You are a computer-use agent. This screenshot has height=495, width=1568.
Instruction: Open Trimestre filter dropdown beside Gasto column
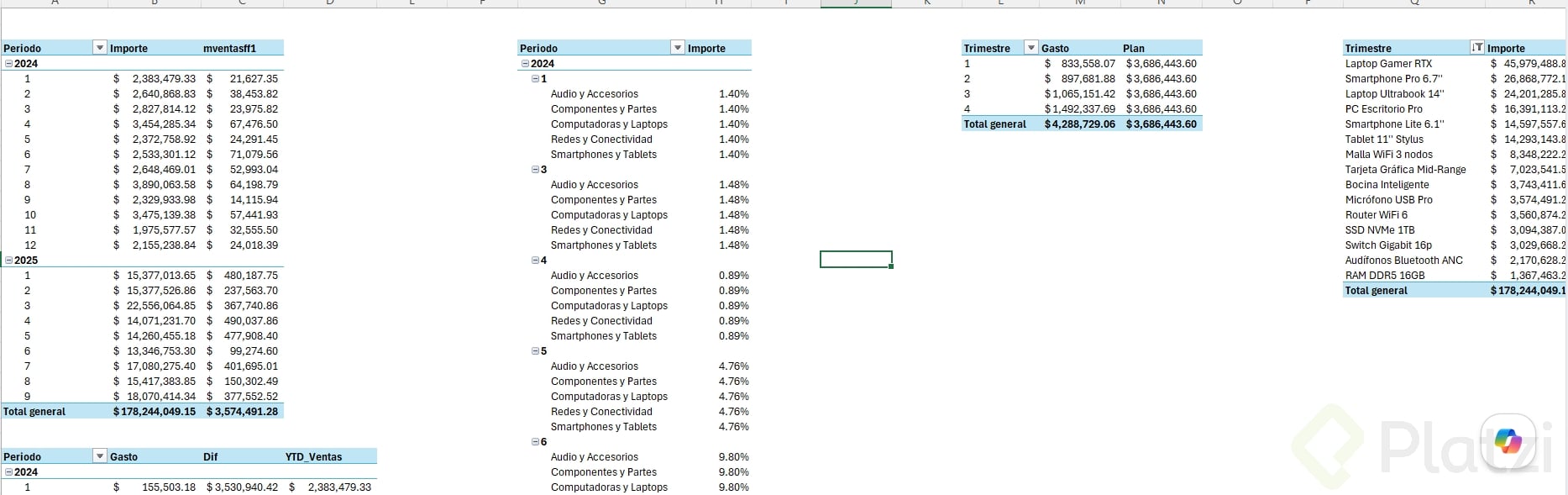pyautogui.click(x=1031, y=48)
